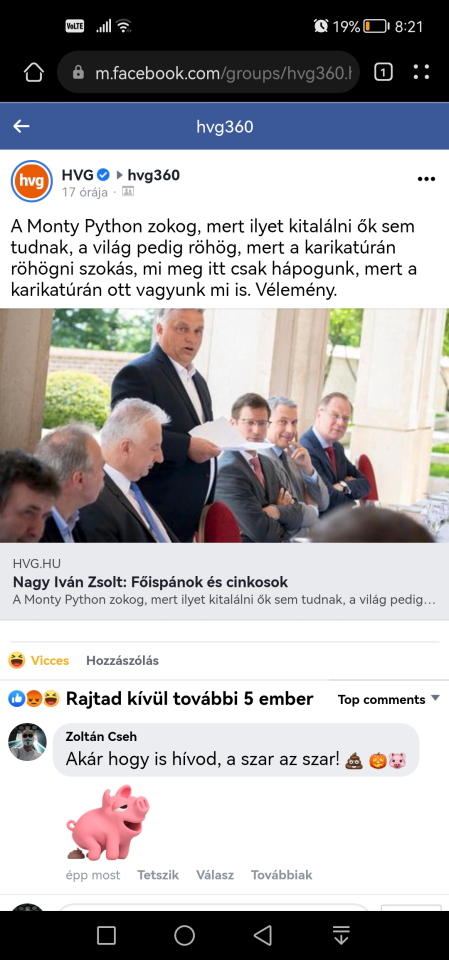This screenshot has width=449, height=960.
Task: Tap Hozzászólás to comment on post
Action: coord(123,661)
